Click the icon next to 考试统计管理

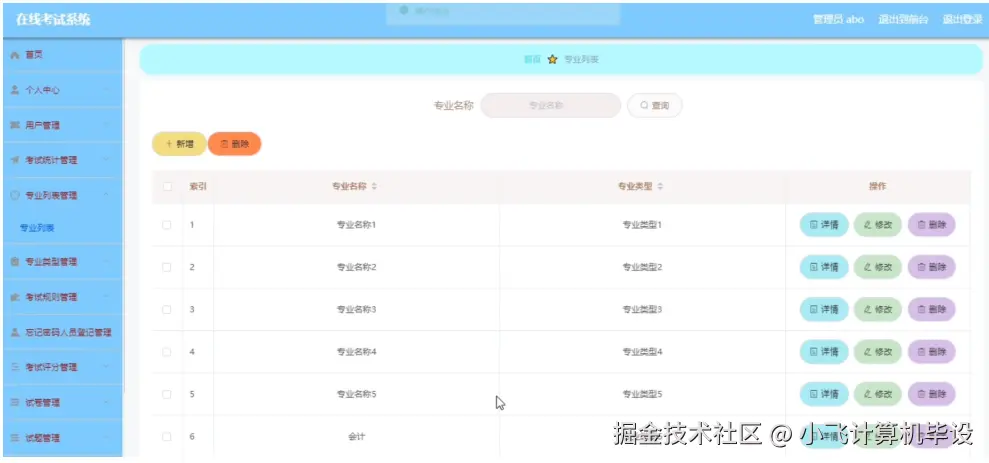[15, 160]
